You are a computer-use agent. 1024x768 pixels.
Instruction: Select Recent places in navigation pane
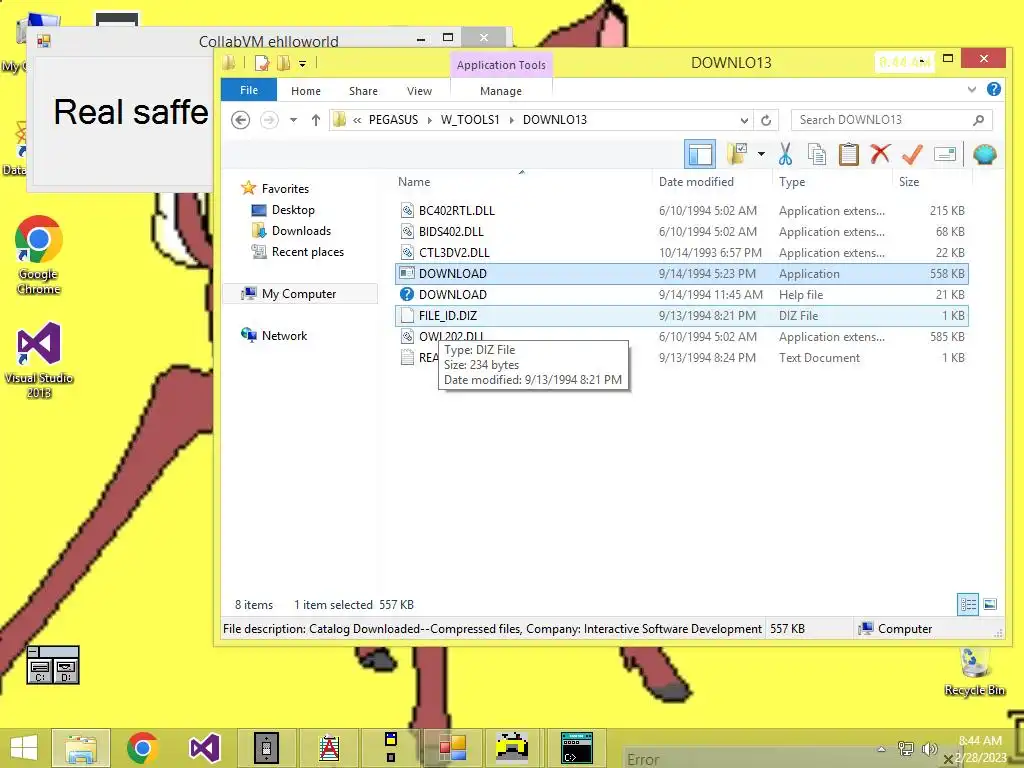(307, 252)
